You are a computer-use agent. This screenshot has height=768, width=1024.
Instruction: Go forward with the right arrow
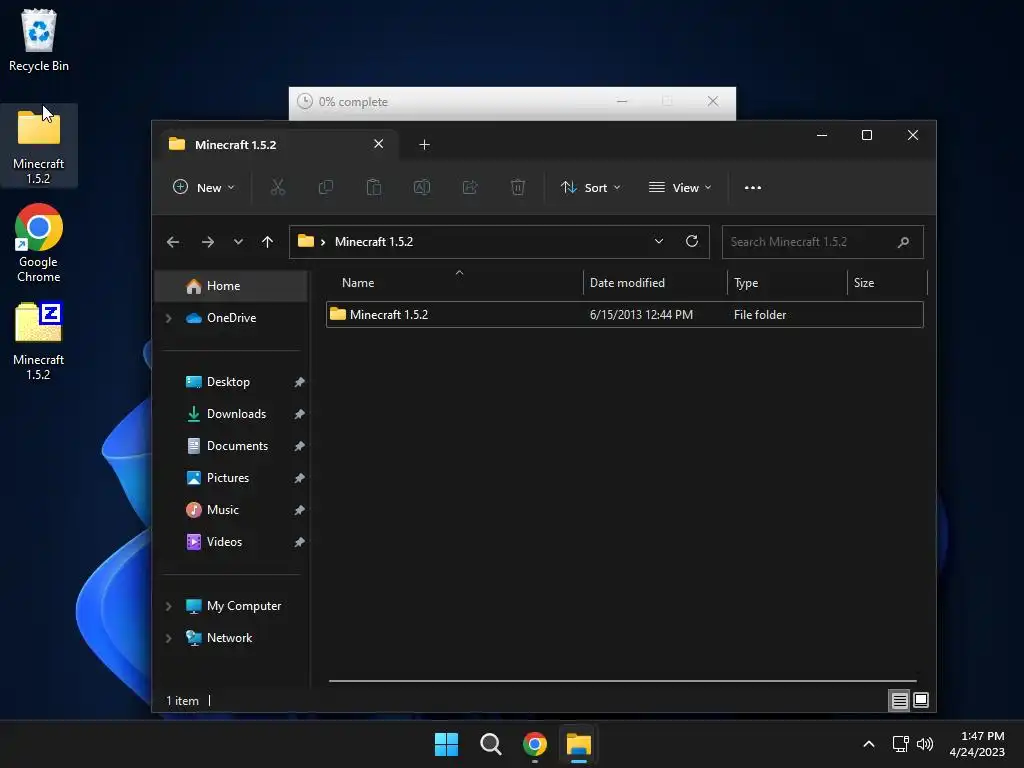pos(208,242)
